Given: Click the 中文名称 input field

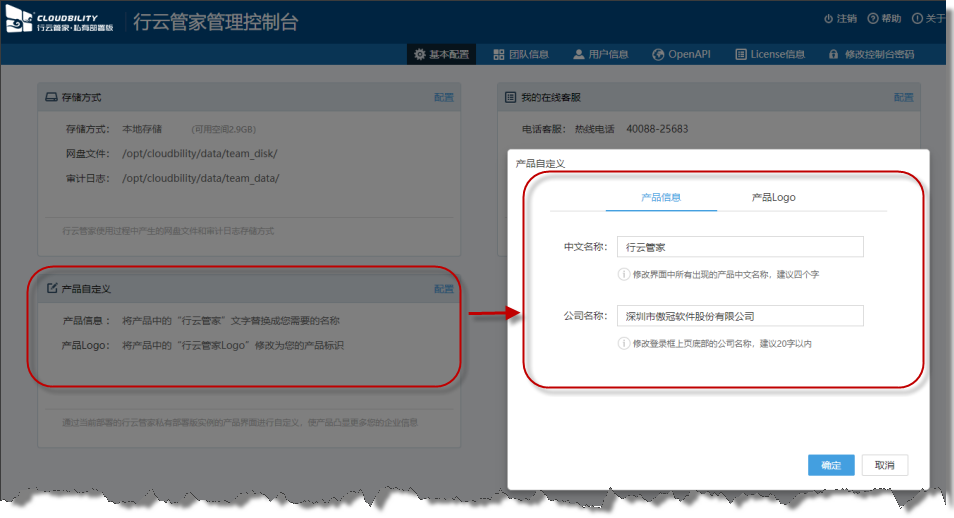Looking at the screenshot, I should [738, 247].
